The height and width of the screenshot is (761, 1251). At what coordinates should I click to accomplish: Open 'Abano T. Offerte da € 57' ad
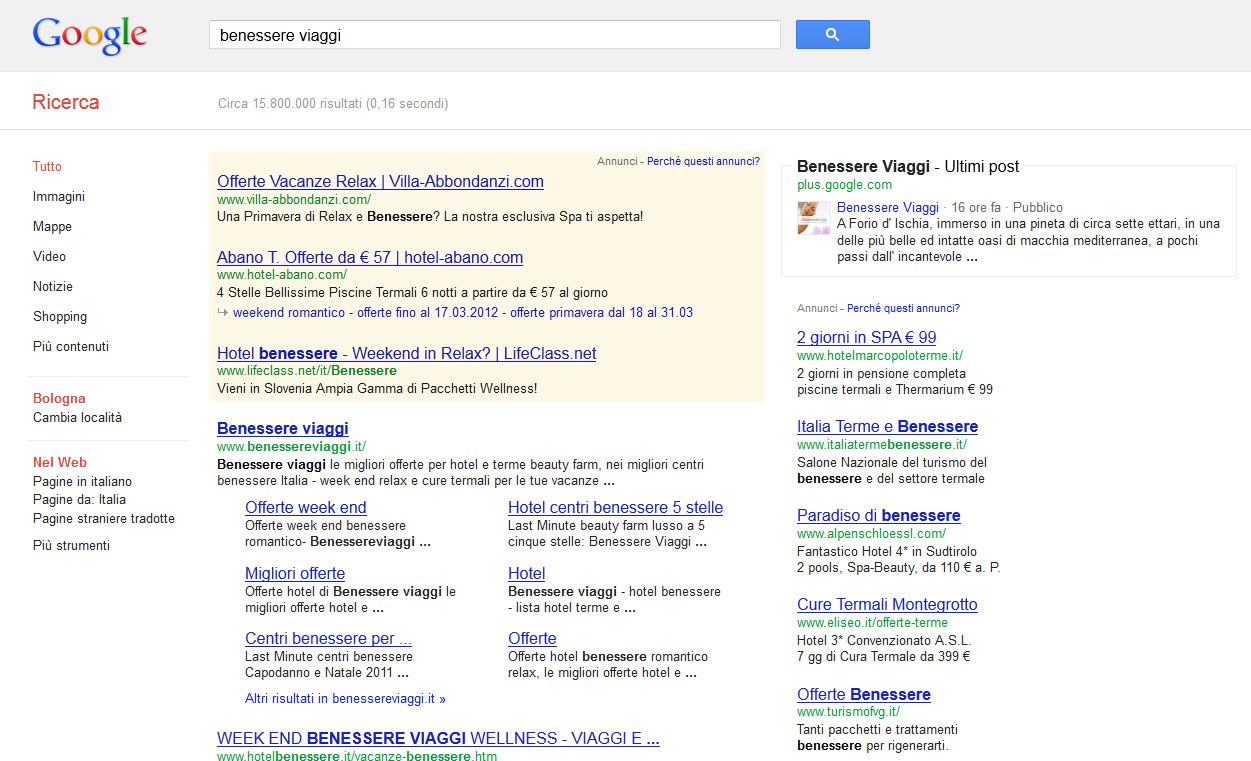[370, 258]
